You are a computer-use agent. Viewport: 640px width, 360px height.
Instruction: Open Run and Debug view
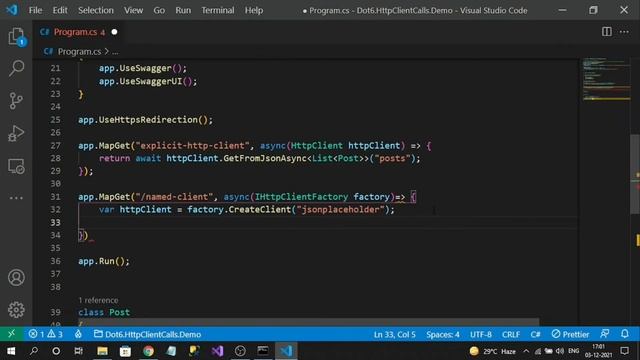pyautogui.click(x=16, y=133)
